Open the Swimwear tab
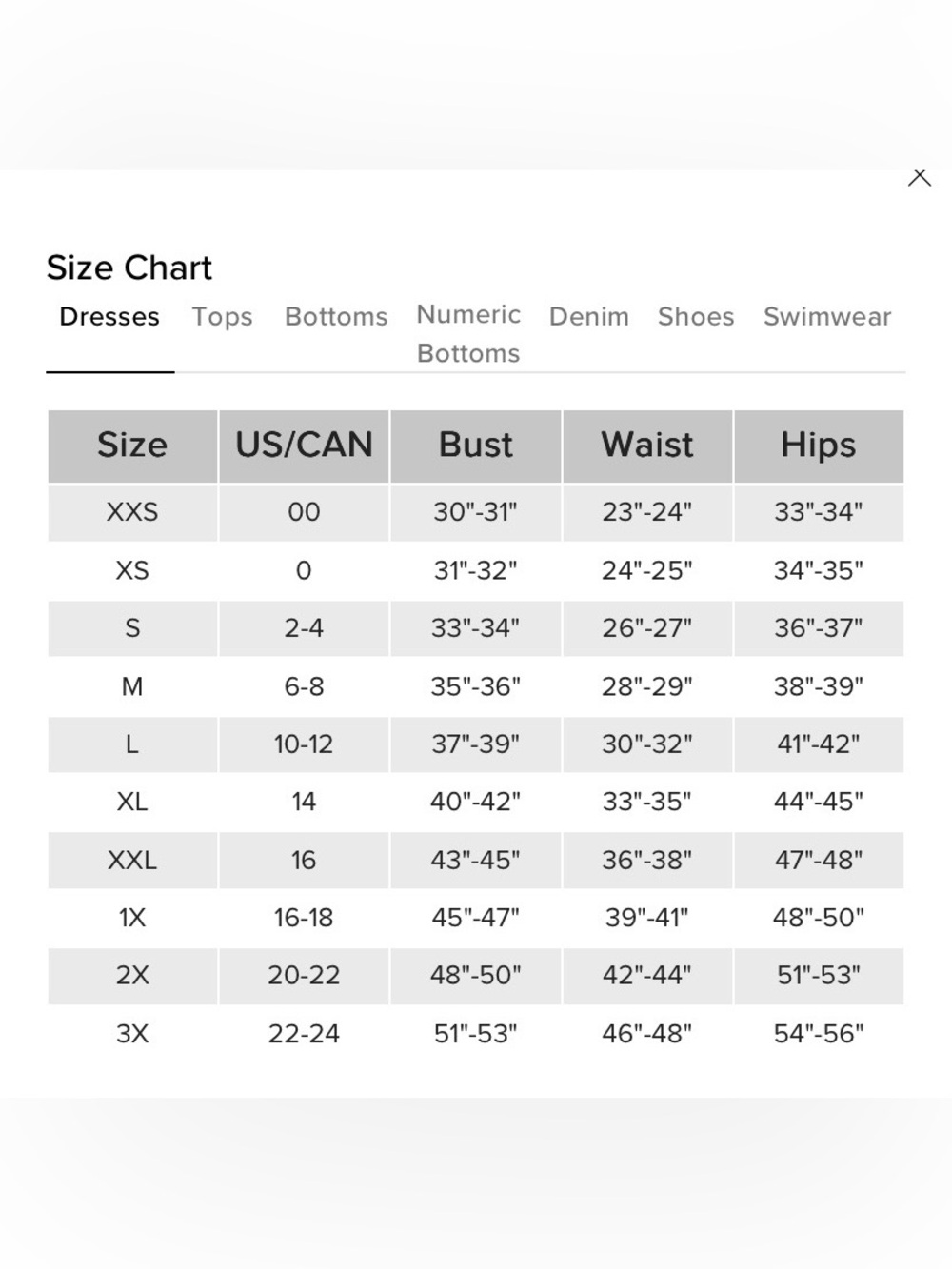This screenshot has height=1269, width=952. 827,317
